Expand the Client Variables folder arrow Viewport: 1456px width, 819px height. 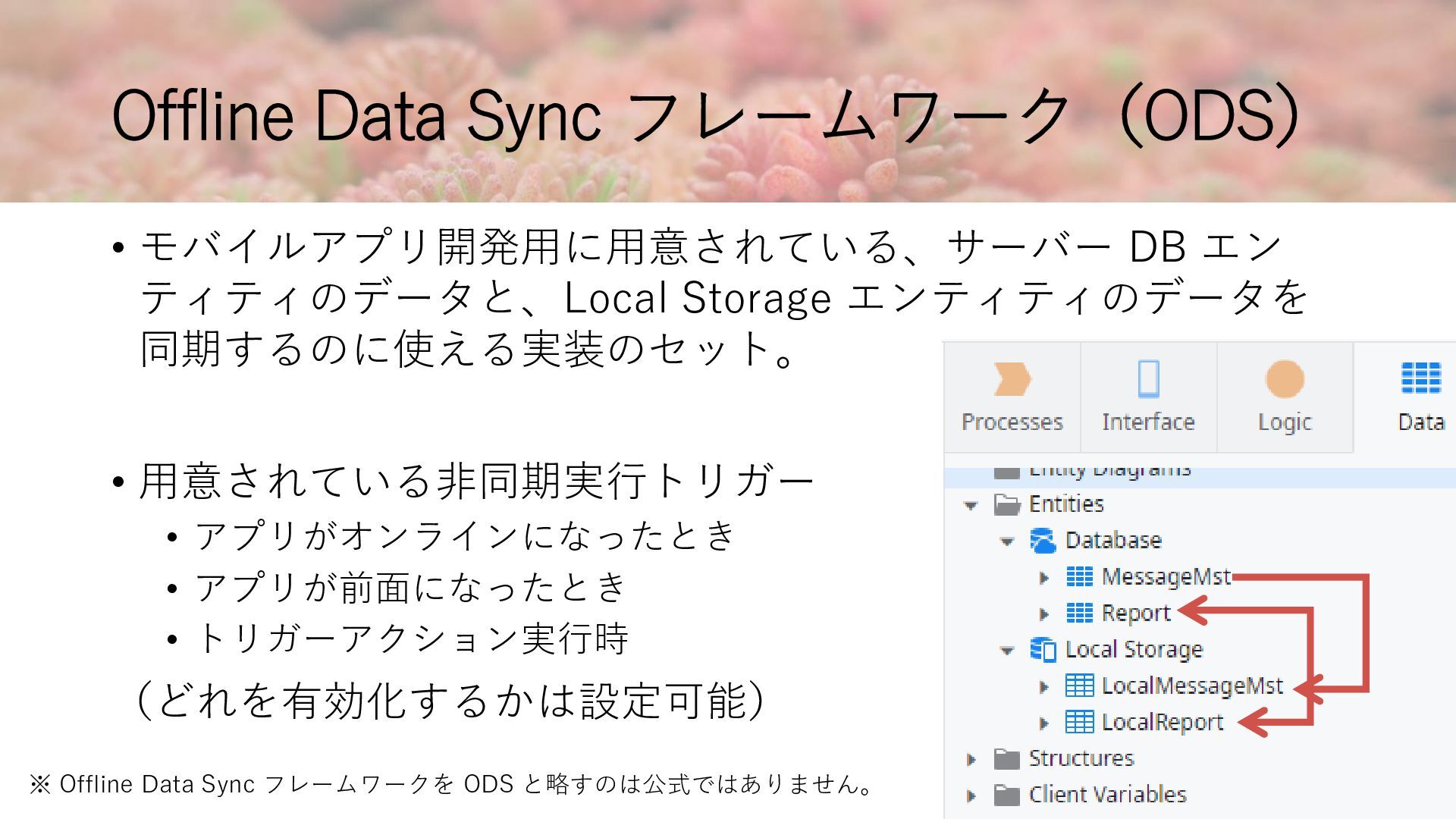971,795
